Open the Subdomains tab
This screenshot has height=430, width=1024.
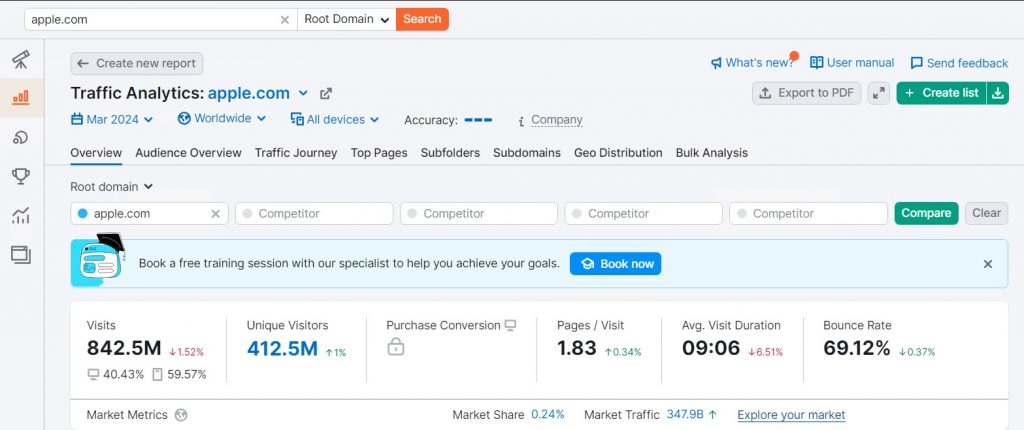(x=527, y=153)
